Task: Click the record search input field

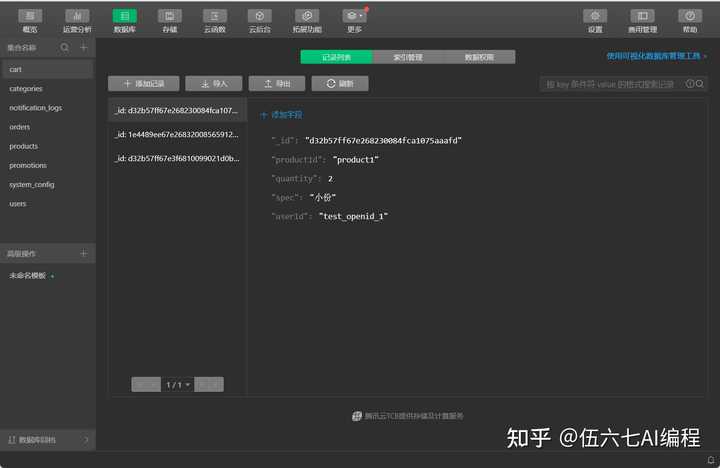Action: click(612, 85)
